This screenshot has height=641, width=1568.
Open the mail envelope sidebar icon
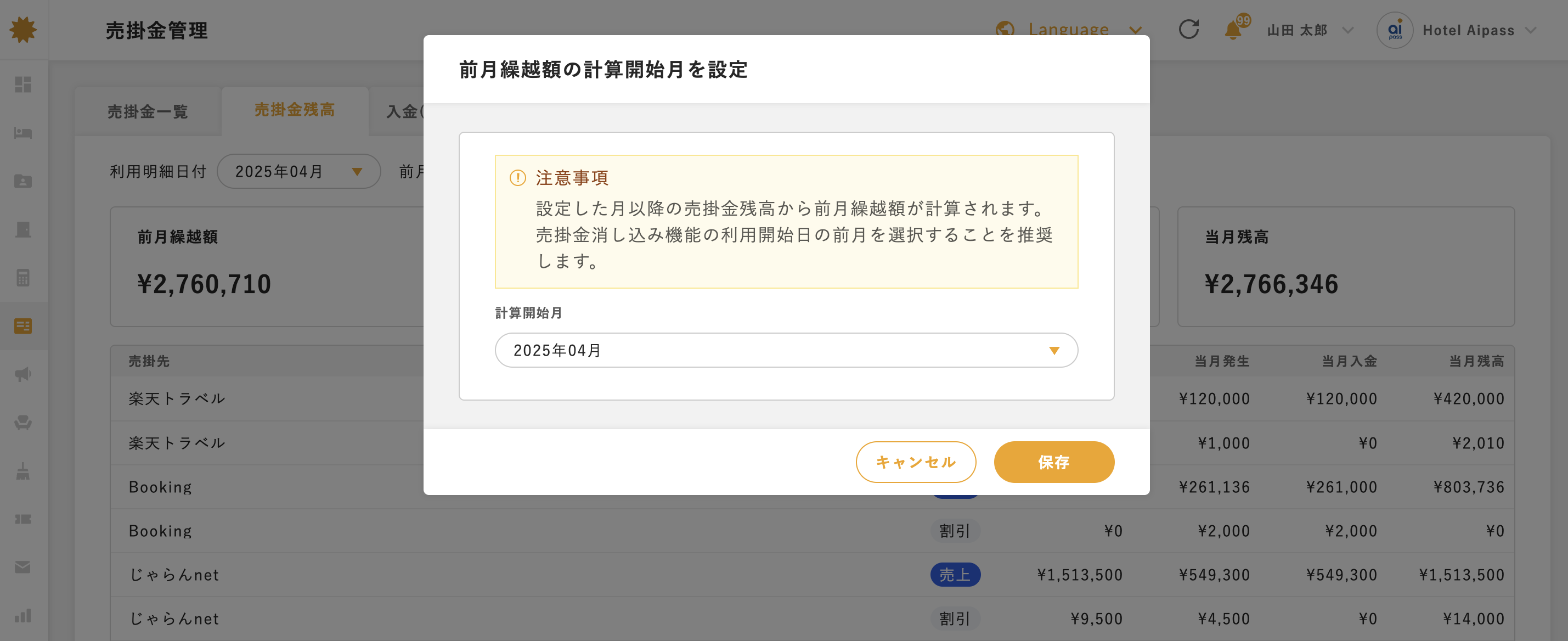(x=23, y=567)
